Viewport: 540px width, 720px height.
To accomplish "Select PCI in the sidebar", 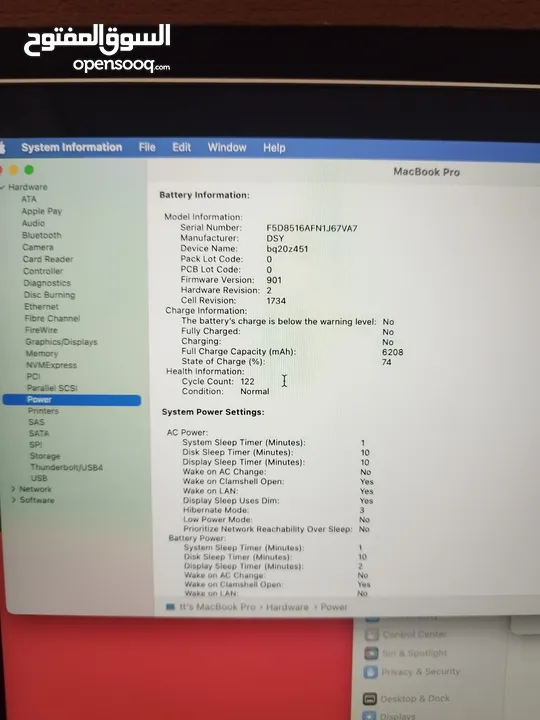I will point(33,377).
